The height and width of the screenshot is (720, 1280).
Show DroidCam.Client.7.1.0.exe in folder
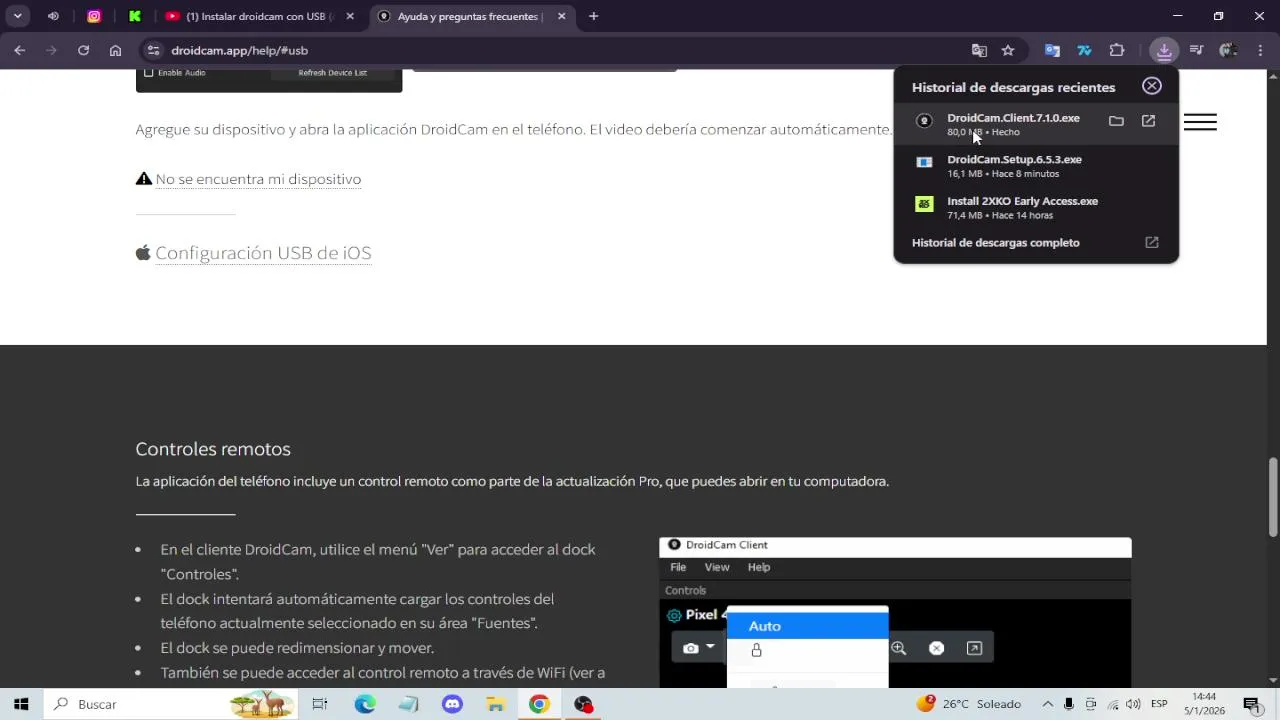[x=1116, y=121]
